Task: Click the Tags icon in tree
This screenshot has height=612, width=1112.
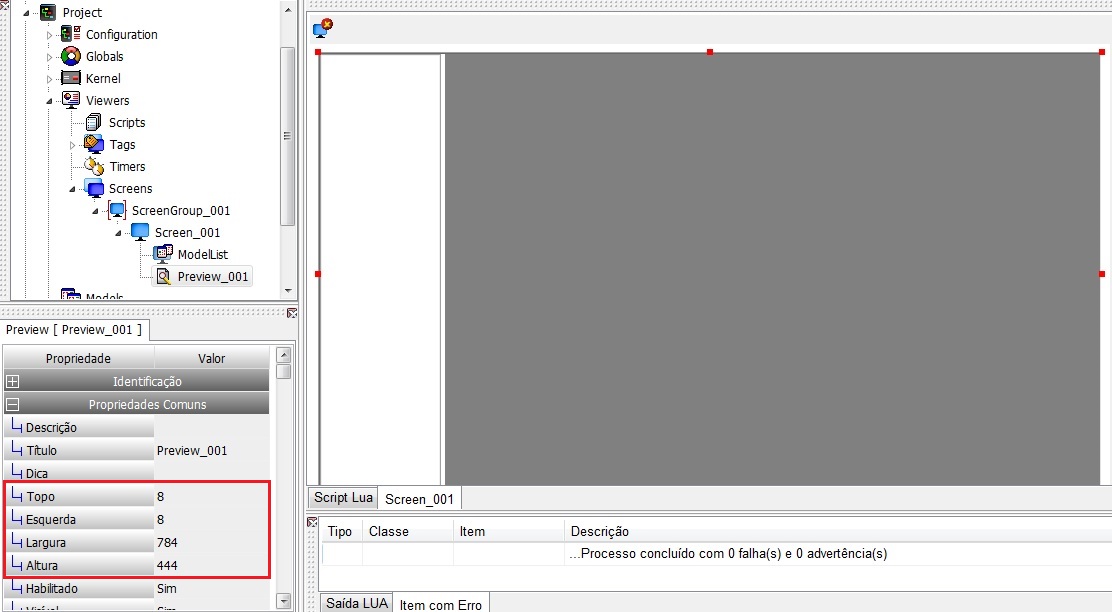Action: [94, 144]
